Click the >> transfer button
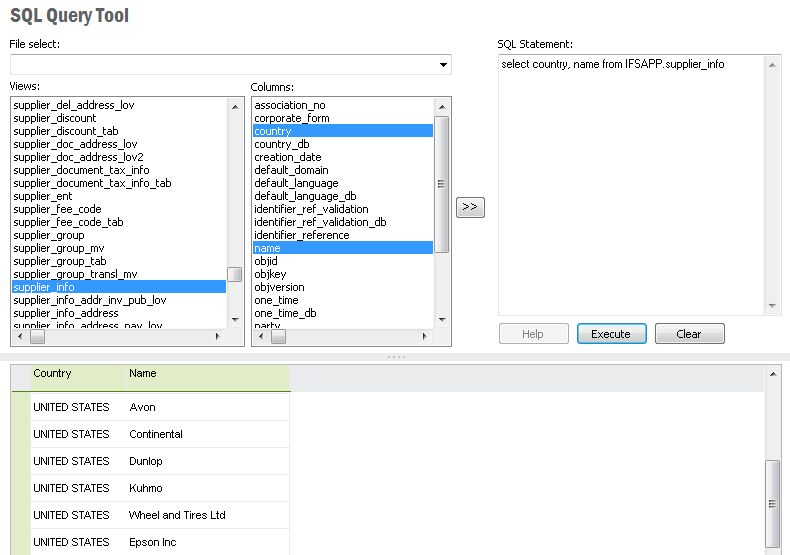This screenshot has width=790, height=555. [470, 207]
